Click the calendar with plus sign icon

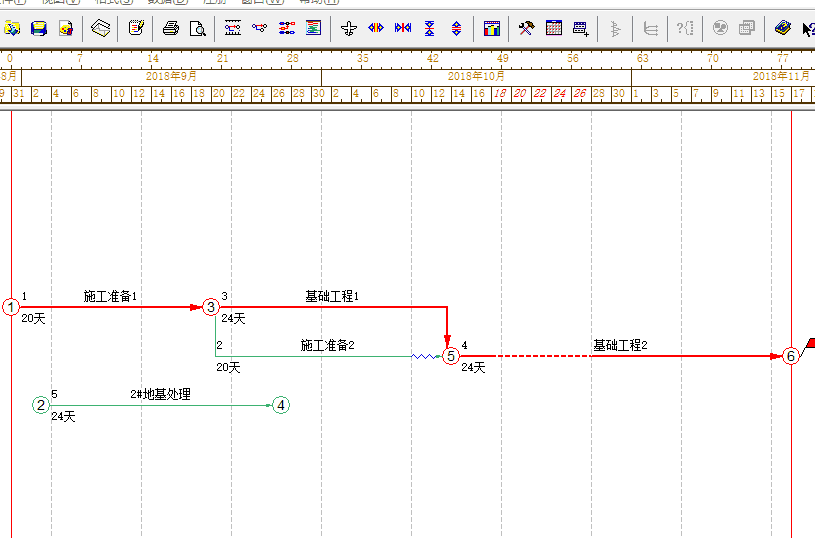click(581, 28)
